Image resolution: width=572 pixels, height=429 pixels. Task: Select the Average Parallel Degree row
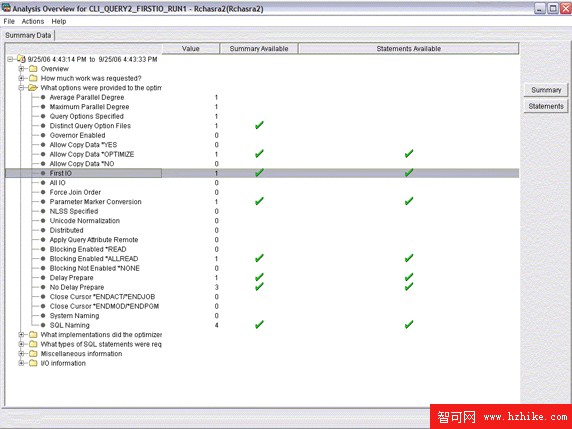[262, 97]
